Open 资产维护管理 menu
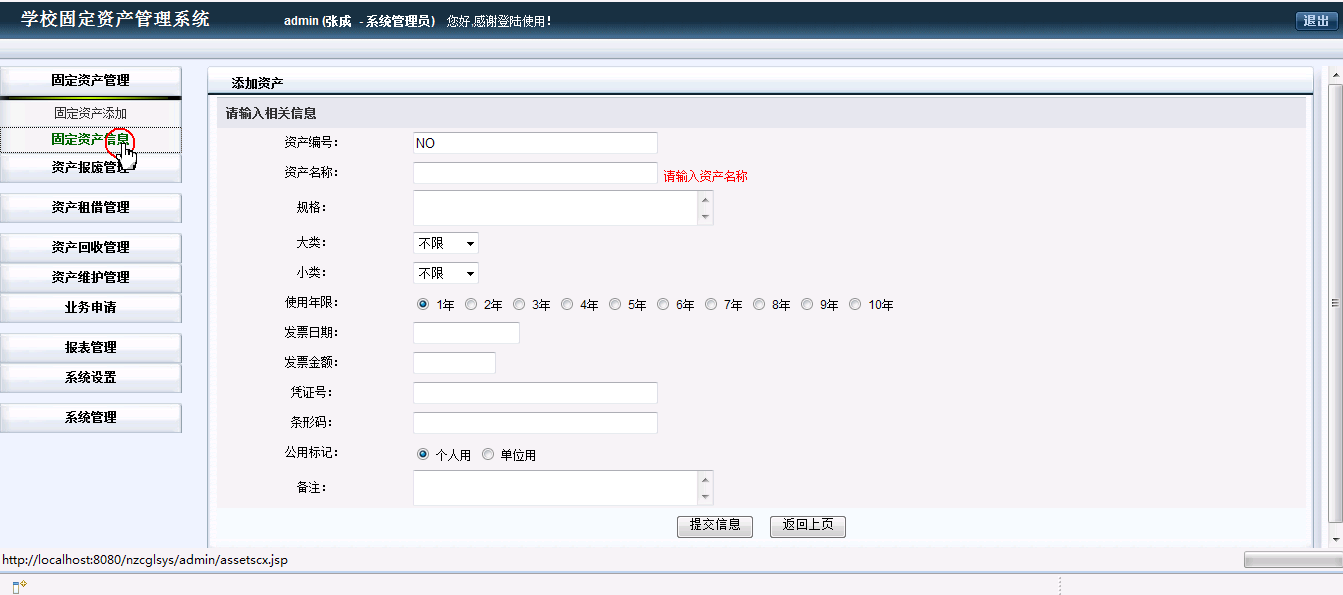The width and height of the screenshot is (1343, 595). coord(91,278)
